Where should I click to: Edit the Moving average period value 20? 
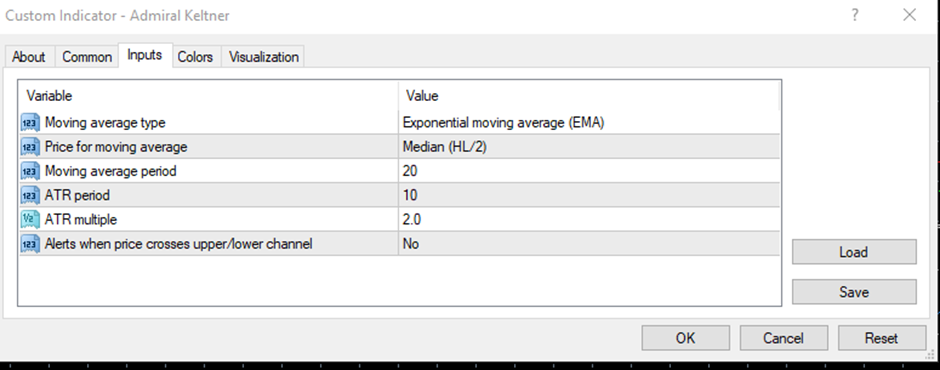589,172
